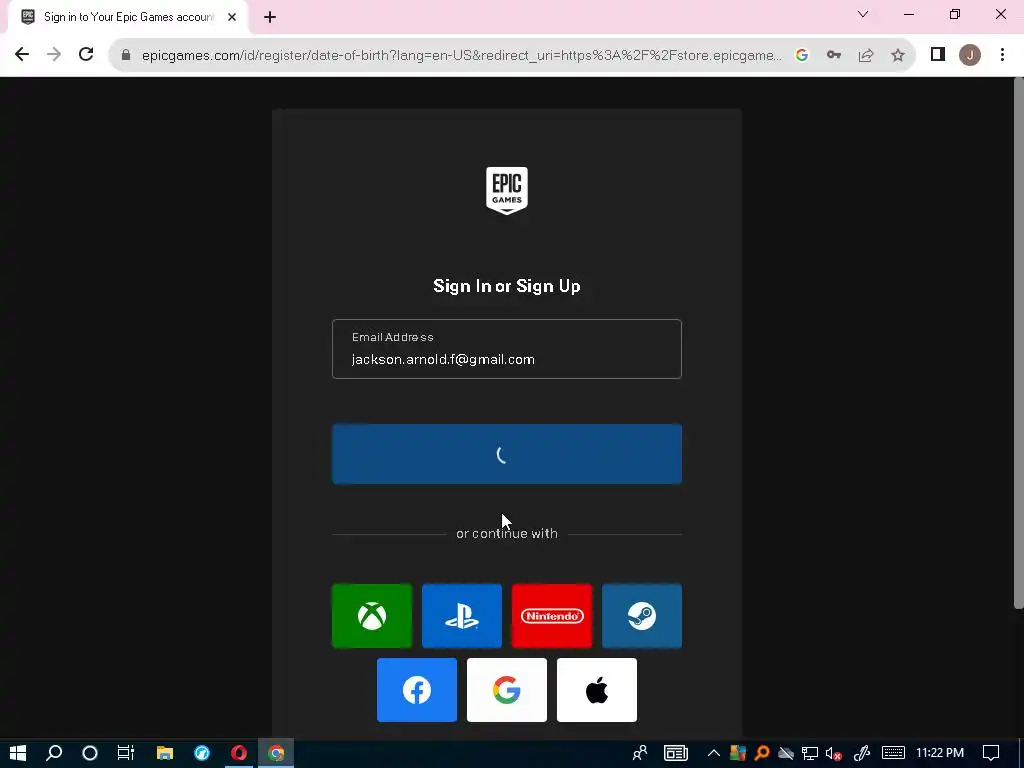Open the network status tray icon
1024x768 pixels.
coord(810,753)
